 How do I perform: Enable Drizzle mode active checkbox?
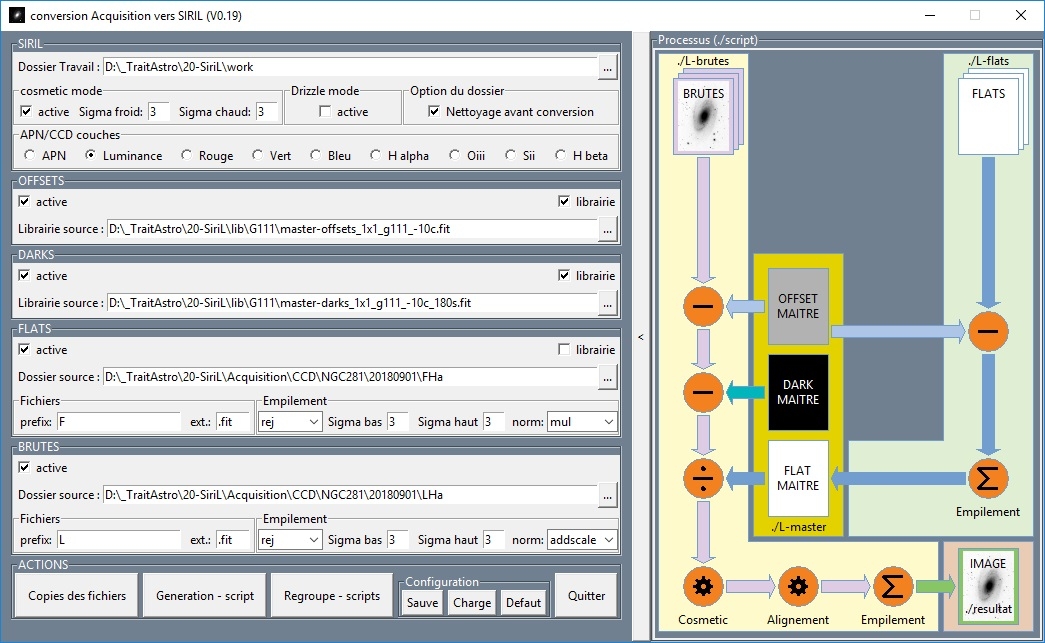coord(325,111)
